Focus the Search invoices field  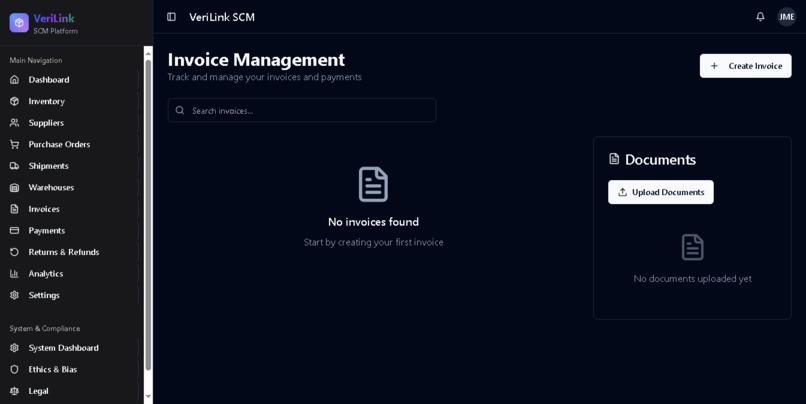click(302, 110)
